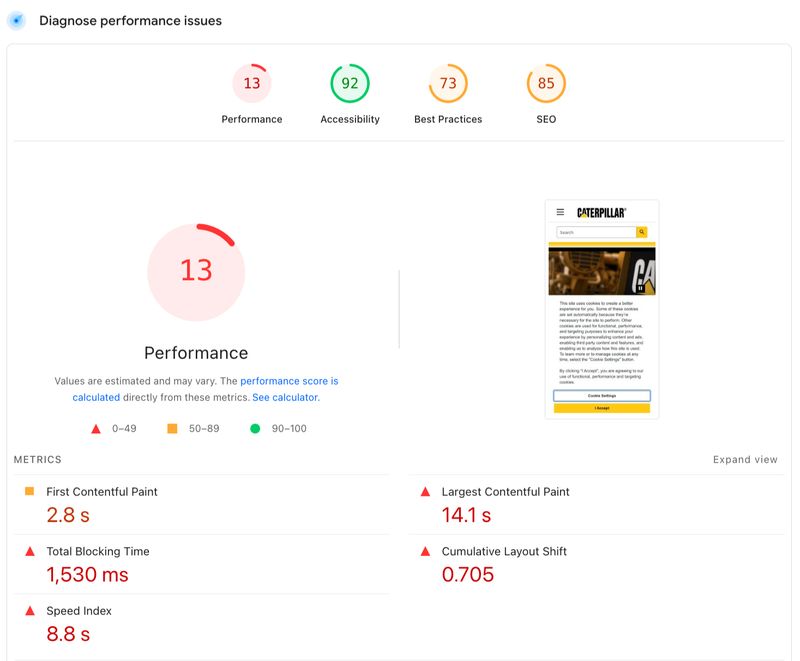Open the Performance score gauge showing 13
The image size is (800, 661).
[251, 83]
